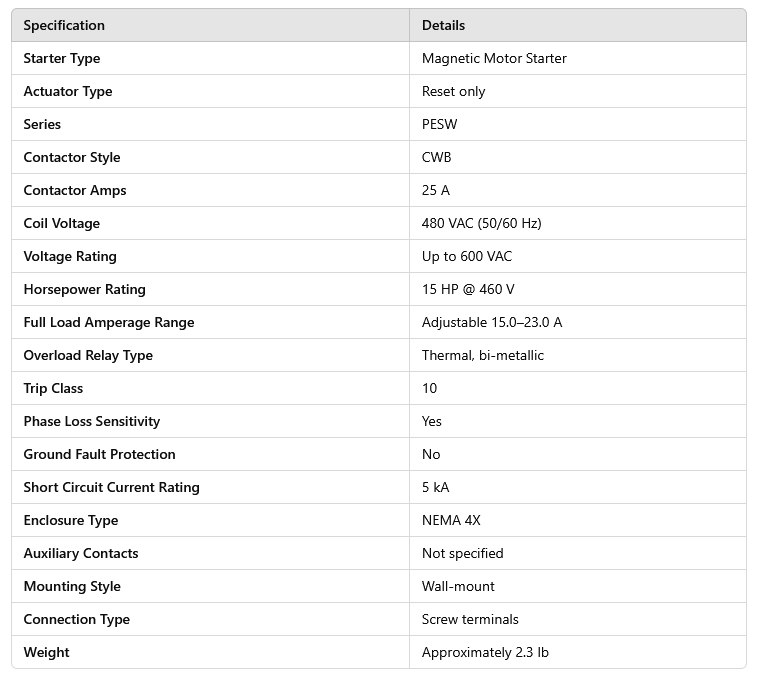Select the Magnetic Motor Starter cell
Screen dimensions: 762x678
[x=494, y=58]
